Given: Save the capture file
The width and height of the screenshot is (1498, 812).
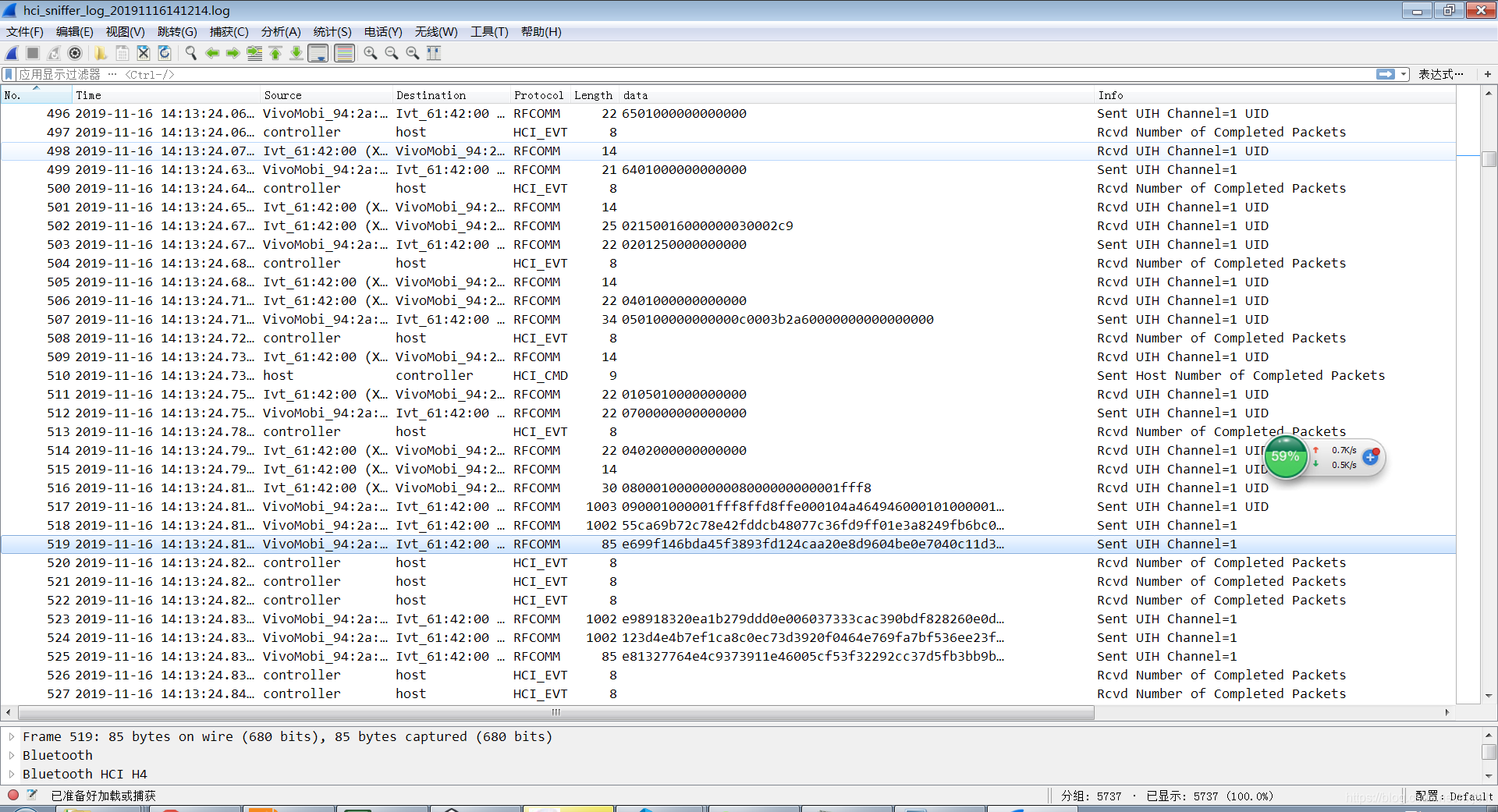Looking at the screenshot, I should (122, 53).
